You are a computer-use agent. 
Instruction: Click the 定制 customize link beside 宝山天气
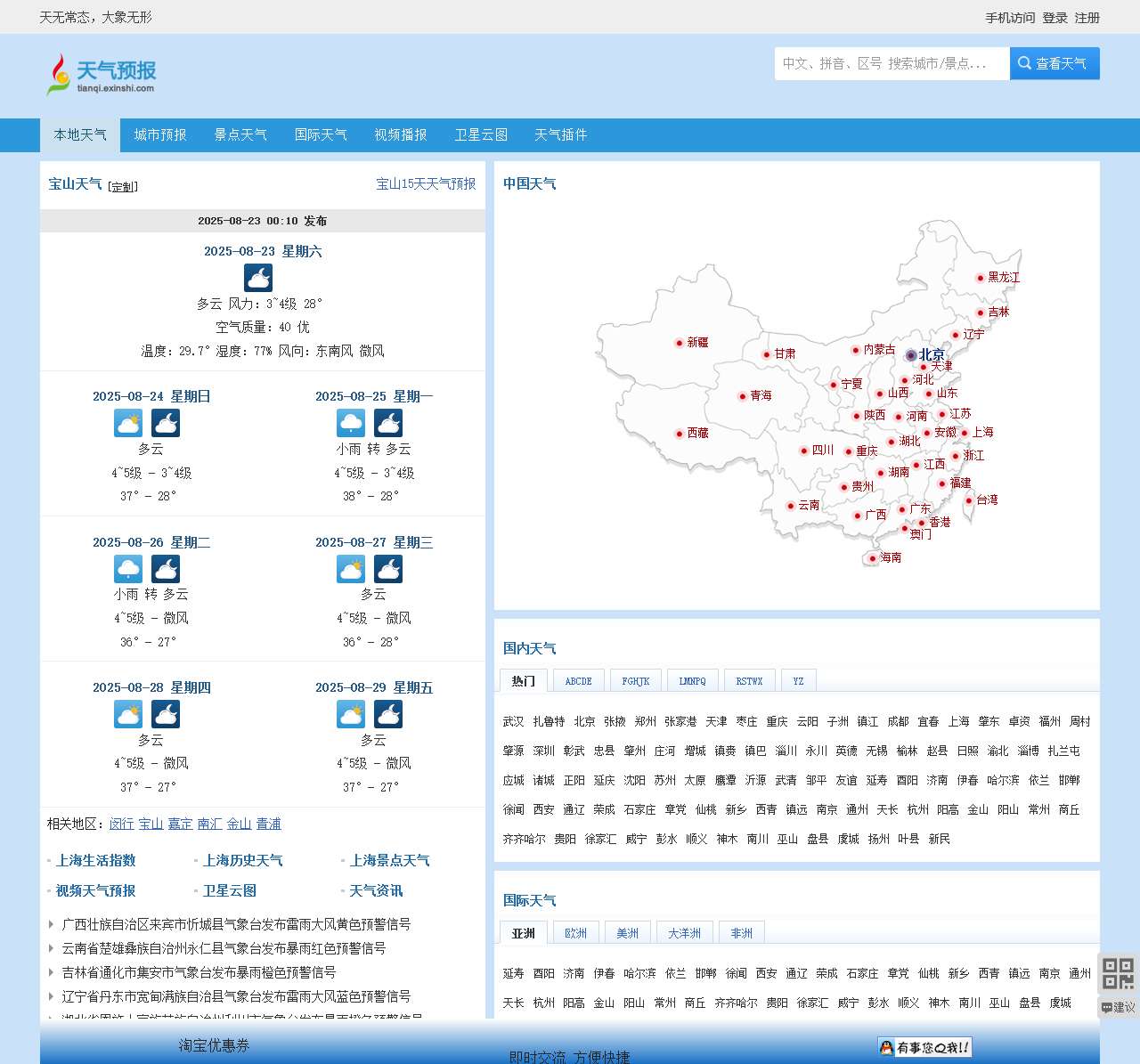point(123,187)
